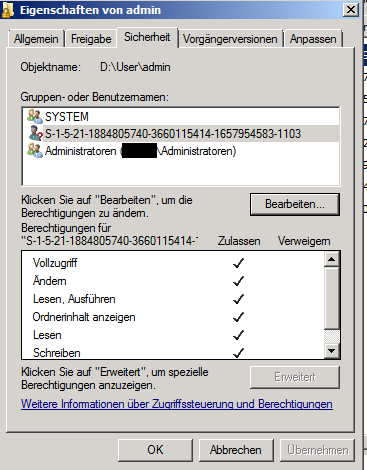Click the Administratoren group icon
The image size is (367, 470).
(35, 151)
